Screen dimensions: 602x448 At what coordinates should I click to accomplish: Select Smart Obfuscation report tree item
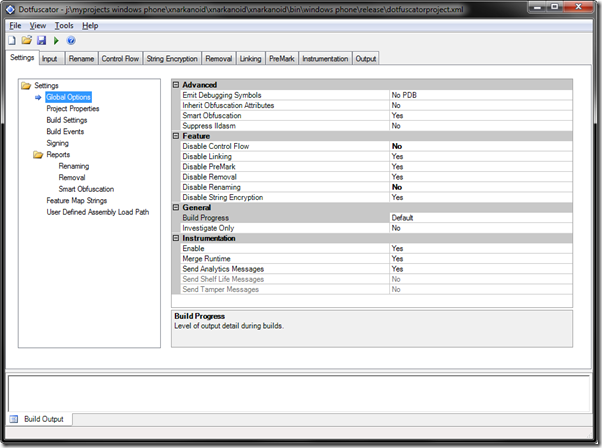click(x=86, y=189)
